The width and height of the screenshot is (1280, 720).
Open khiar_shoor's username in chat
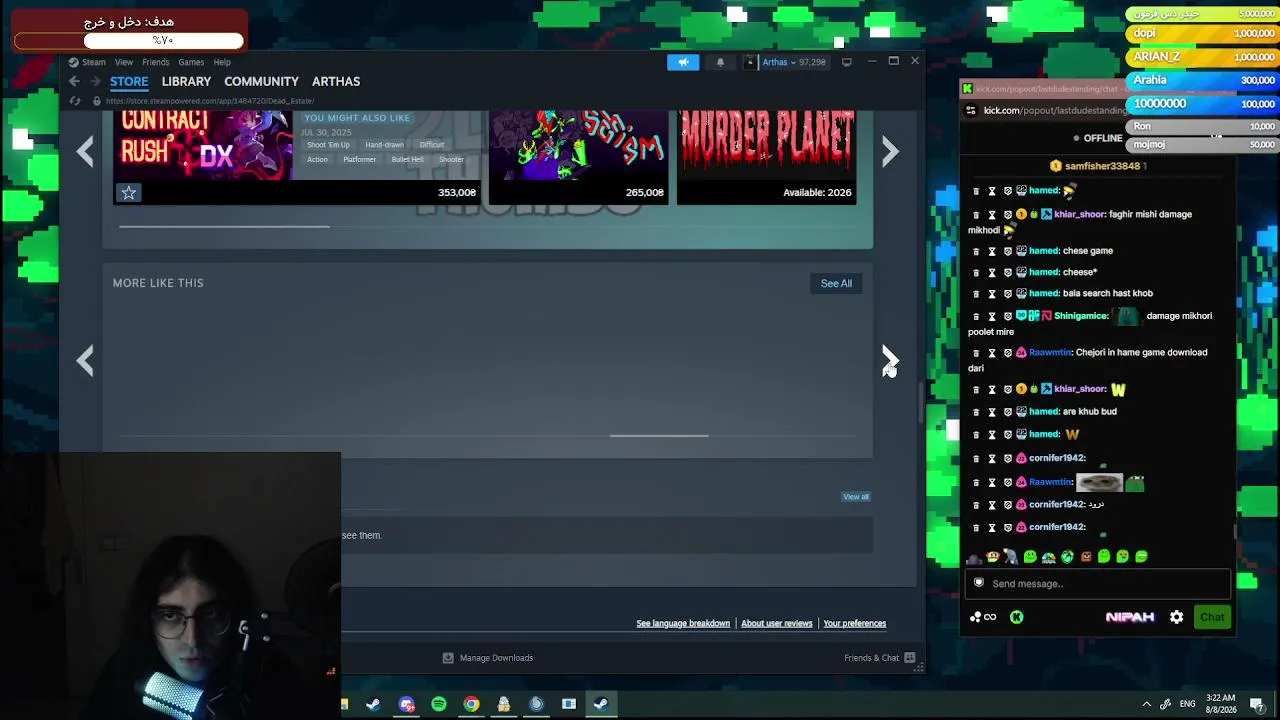pyautogui.click(x=1080, y=214)
